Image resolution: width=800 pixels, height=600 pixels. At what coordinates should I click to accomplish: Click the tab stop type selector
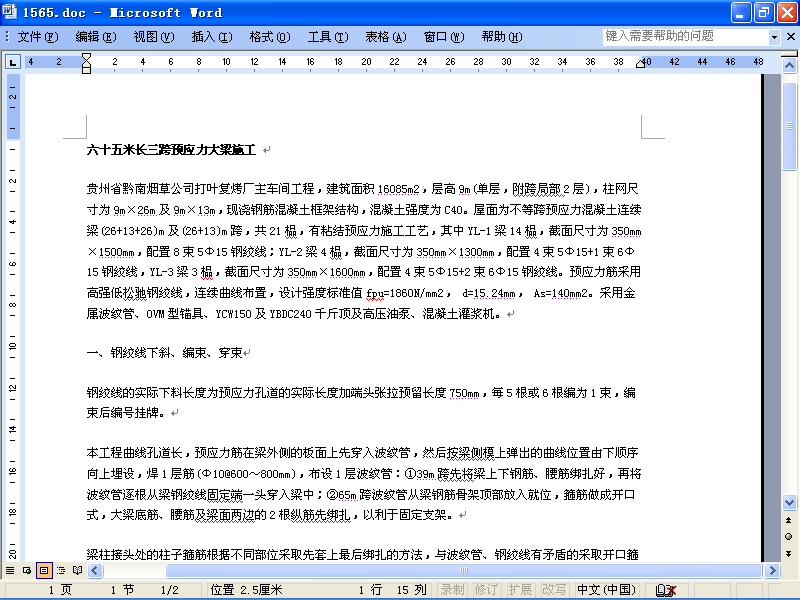coord(12,62)
